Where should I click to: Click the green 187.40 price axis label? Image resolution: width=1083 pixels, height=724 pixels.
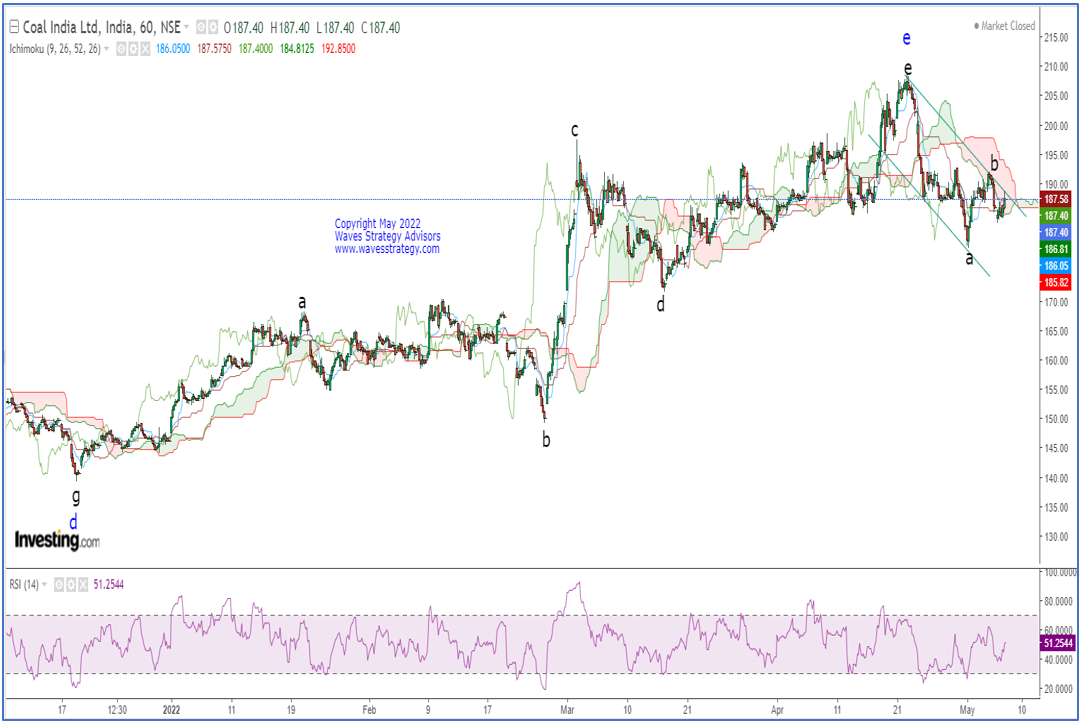coord(1055,216)
